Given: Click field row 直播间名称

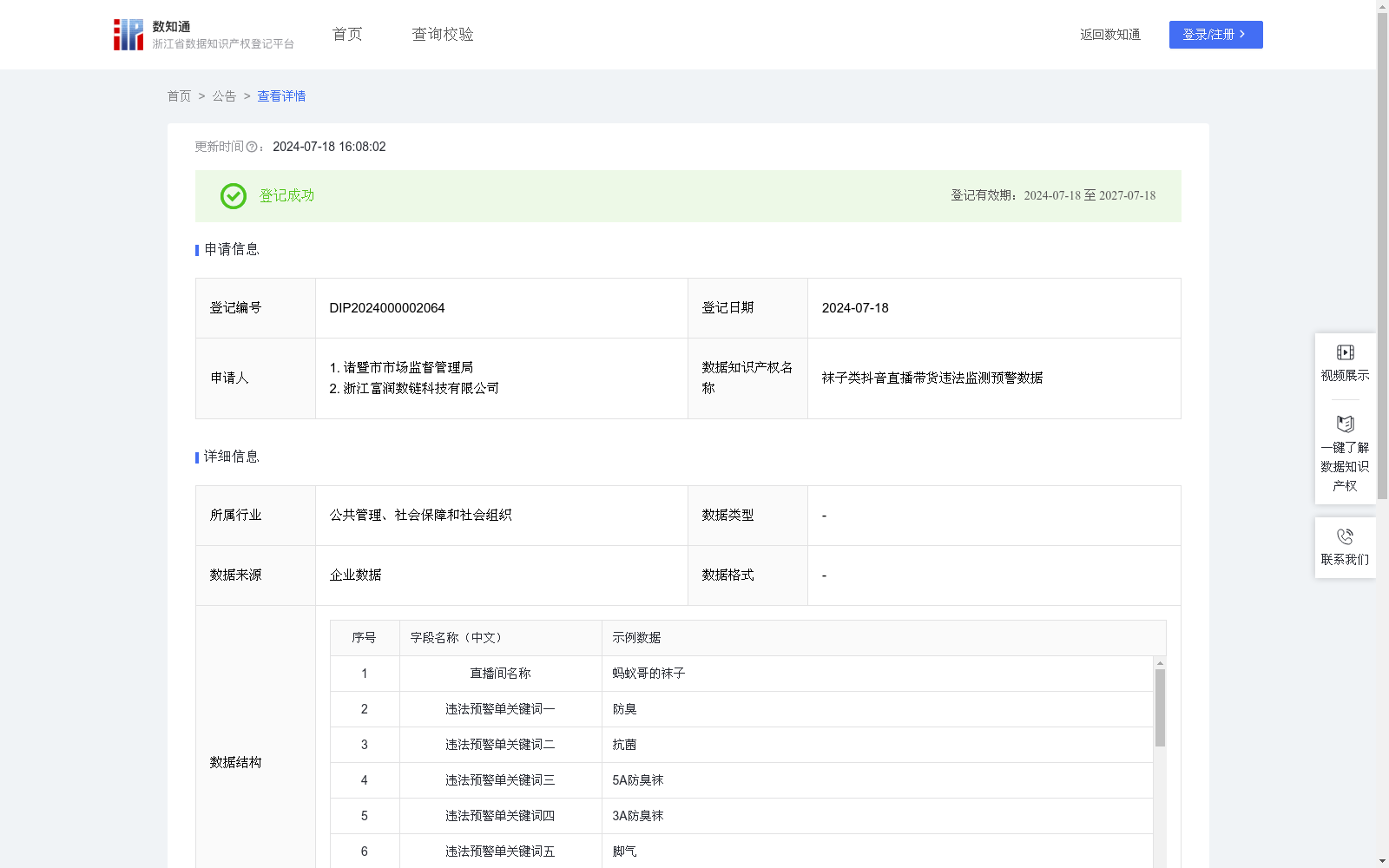Looking at the screenshot, I should pyautogui.click(x=500, y=674).
